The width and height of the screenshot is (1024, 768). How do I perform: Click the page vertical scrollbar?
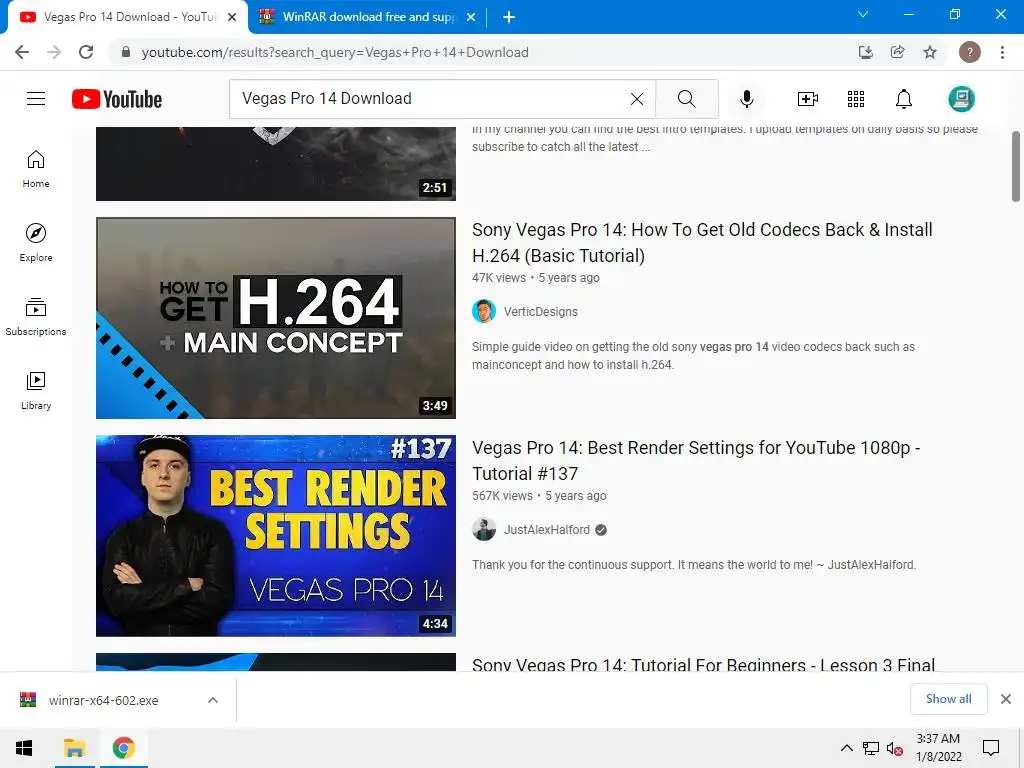pos(1016,167)
